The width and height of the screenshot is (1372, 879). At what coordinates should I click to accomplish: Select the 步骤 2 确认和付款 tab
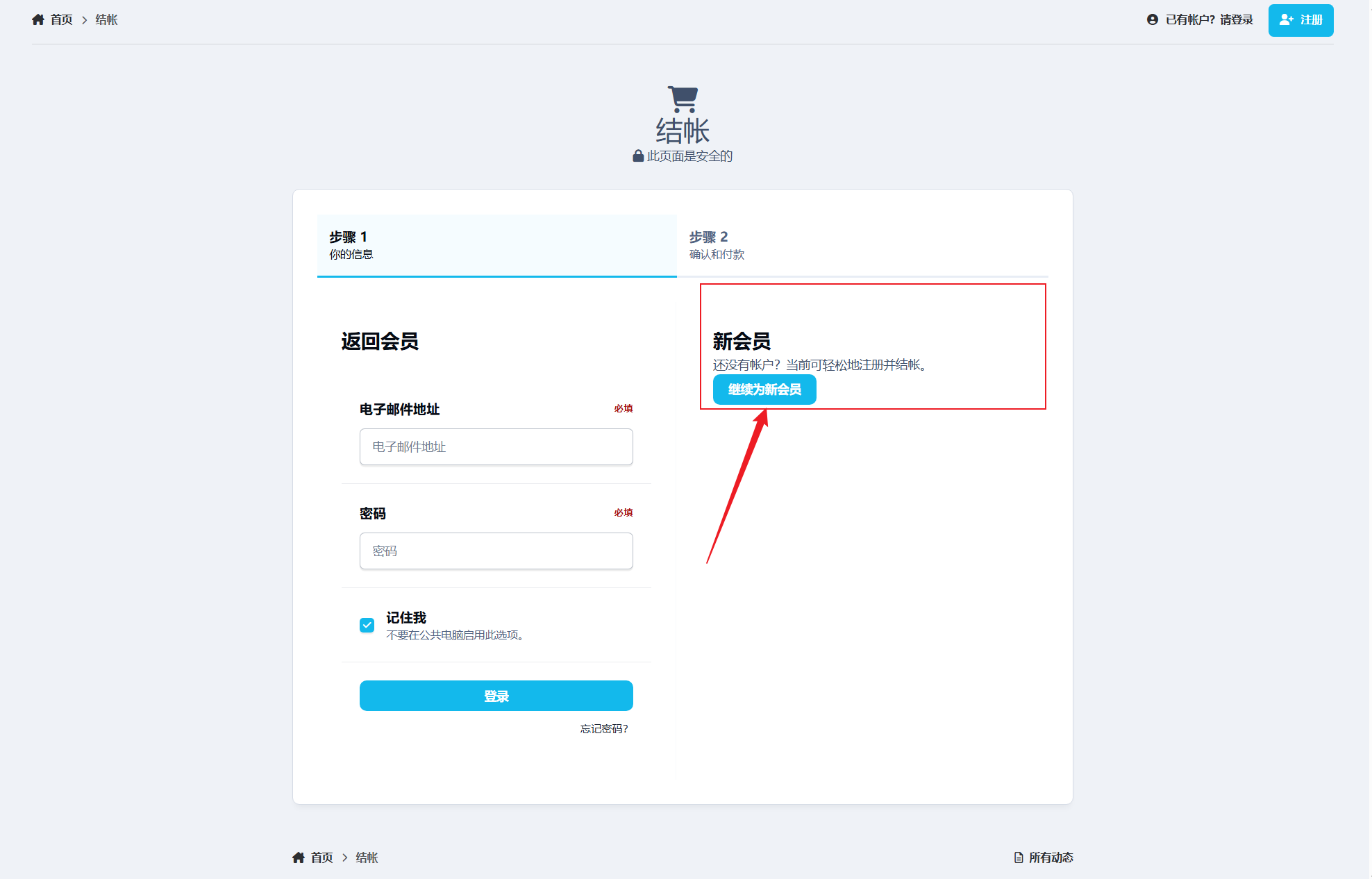[x=862, y=246]
